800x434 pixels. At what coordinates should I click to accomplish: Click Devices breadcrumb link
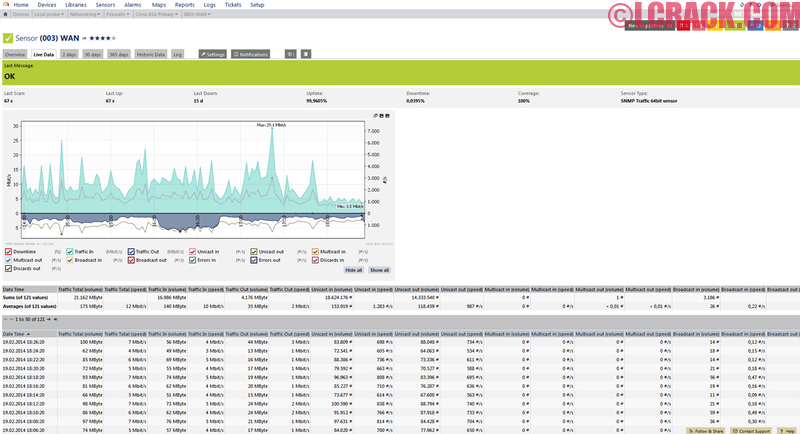point(21,14)
